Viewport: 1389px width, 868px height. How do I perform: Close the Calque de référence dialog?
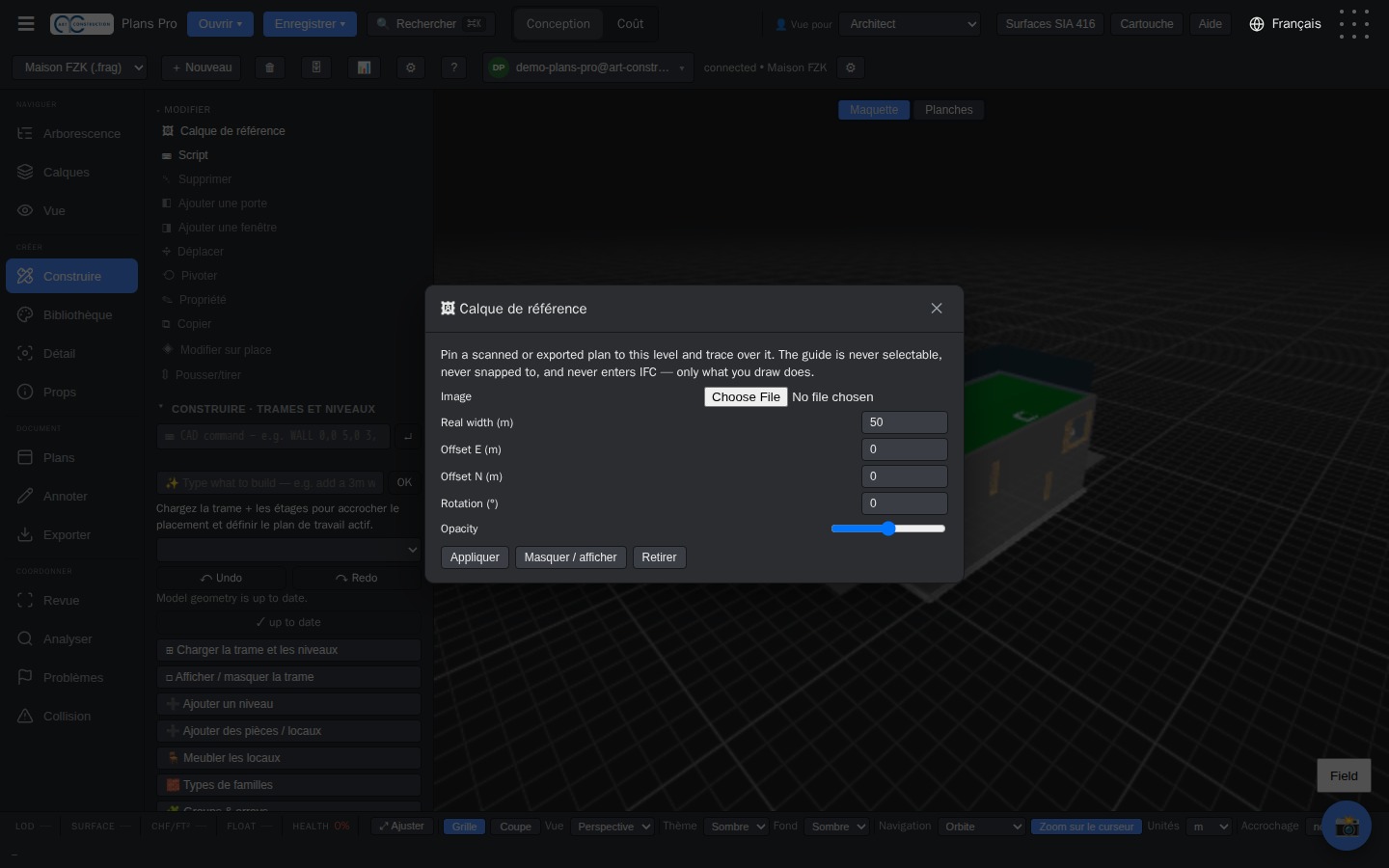[937, 309]
